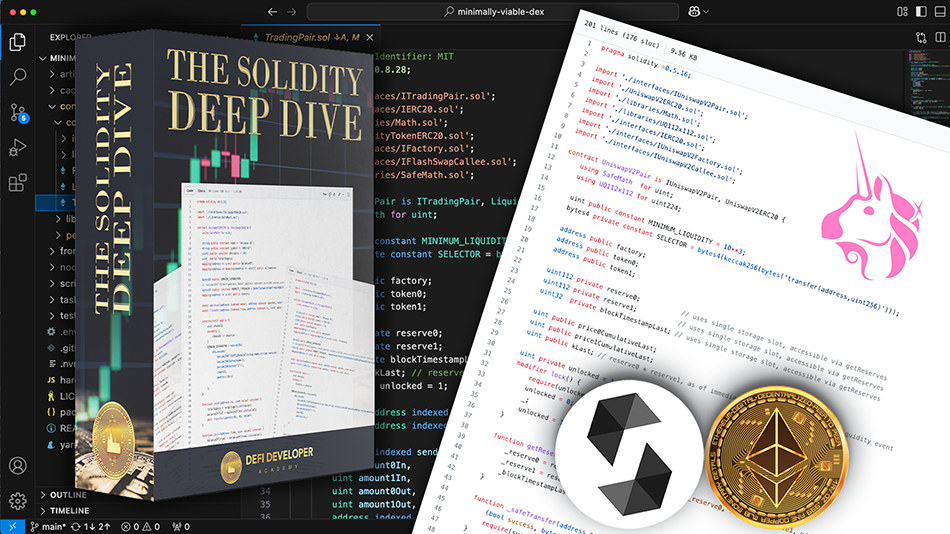
Task: Open Copilot dropdown chevron
Action: tap(706, 12)
